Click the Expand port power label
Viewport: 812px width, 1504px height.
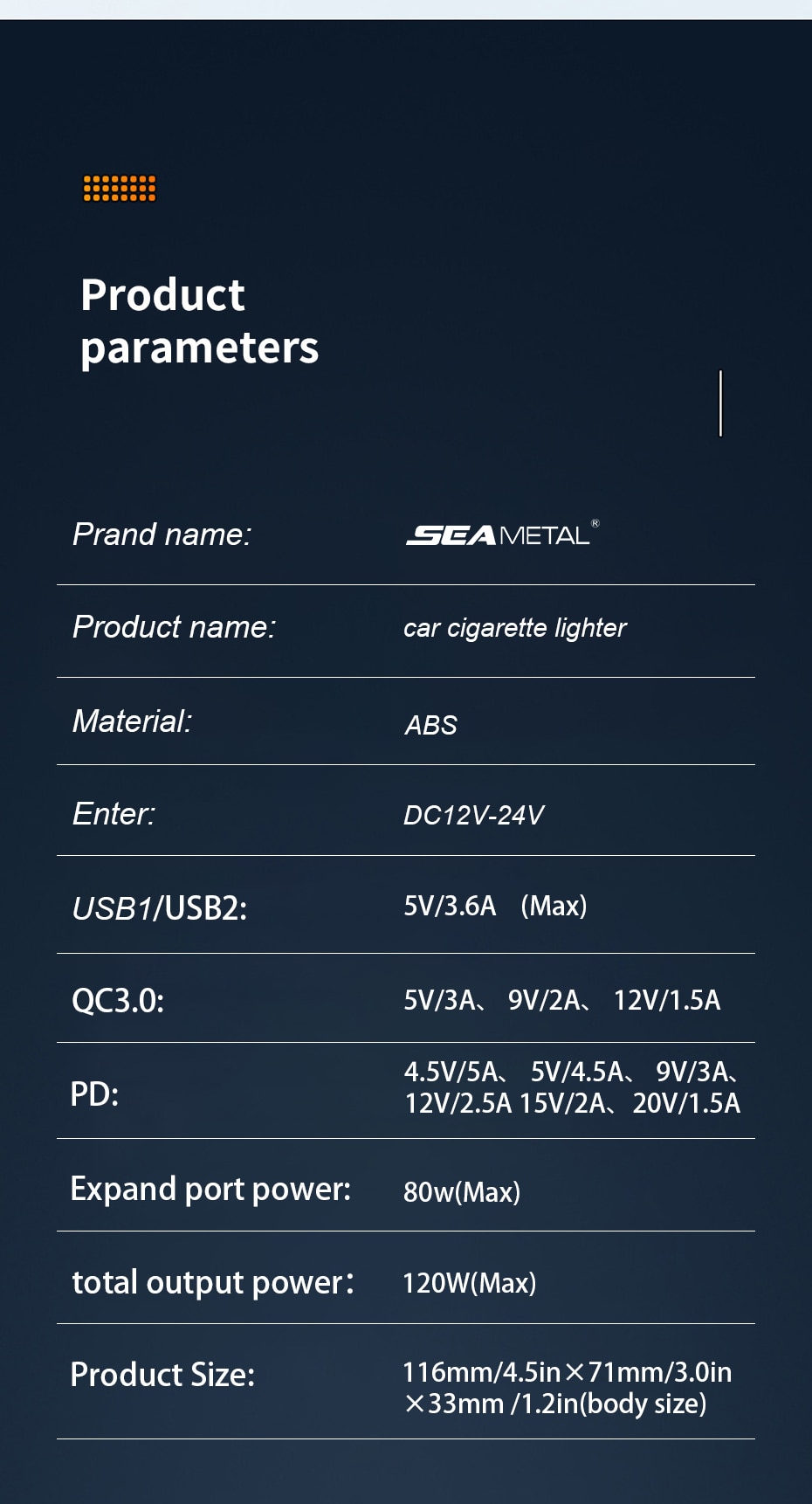click(x=210, y=1190)
